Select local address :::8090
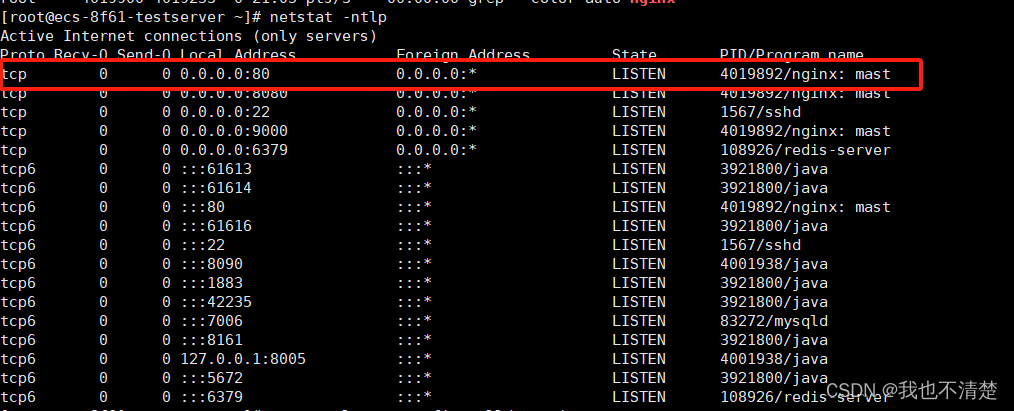This screenshot has width=1014, height=411. [x=211, y=264]
